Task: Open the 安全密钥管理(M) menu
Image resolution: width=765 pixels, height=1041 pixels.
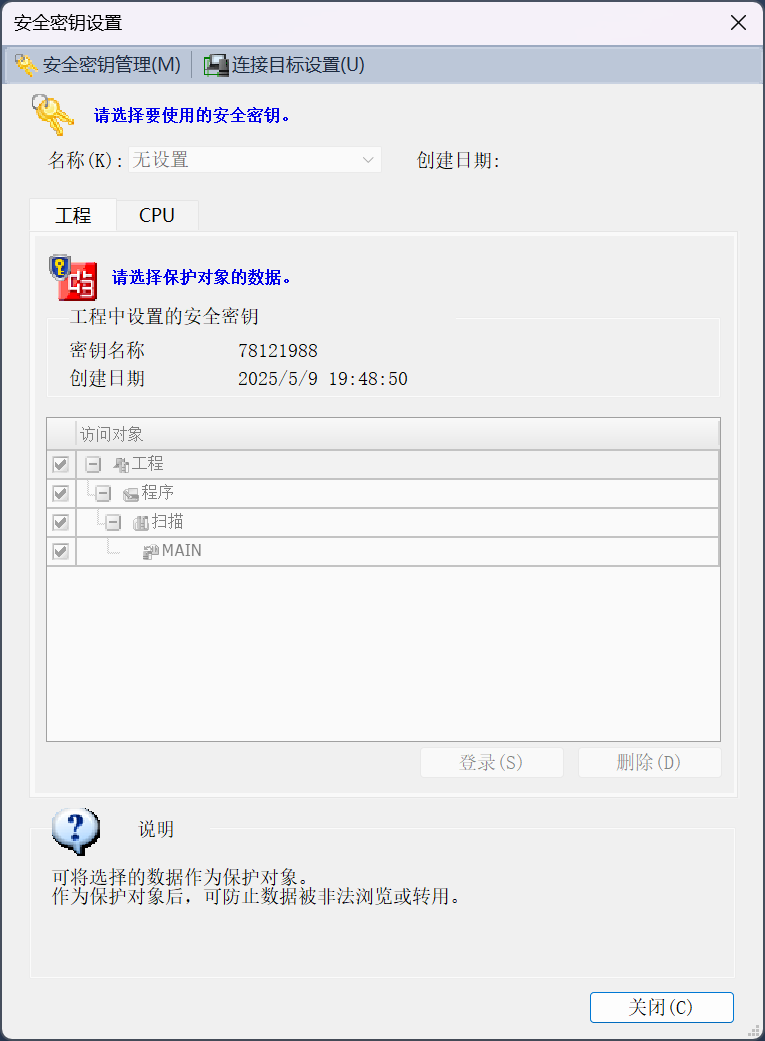Action: [x=98, y=65]
